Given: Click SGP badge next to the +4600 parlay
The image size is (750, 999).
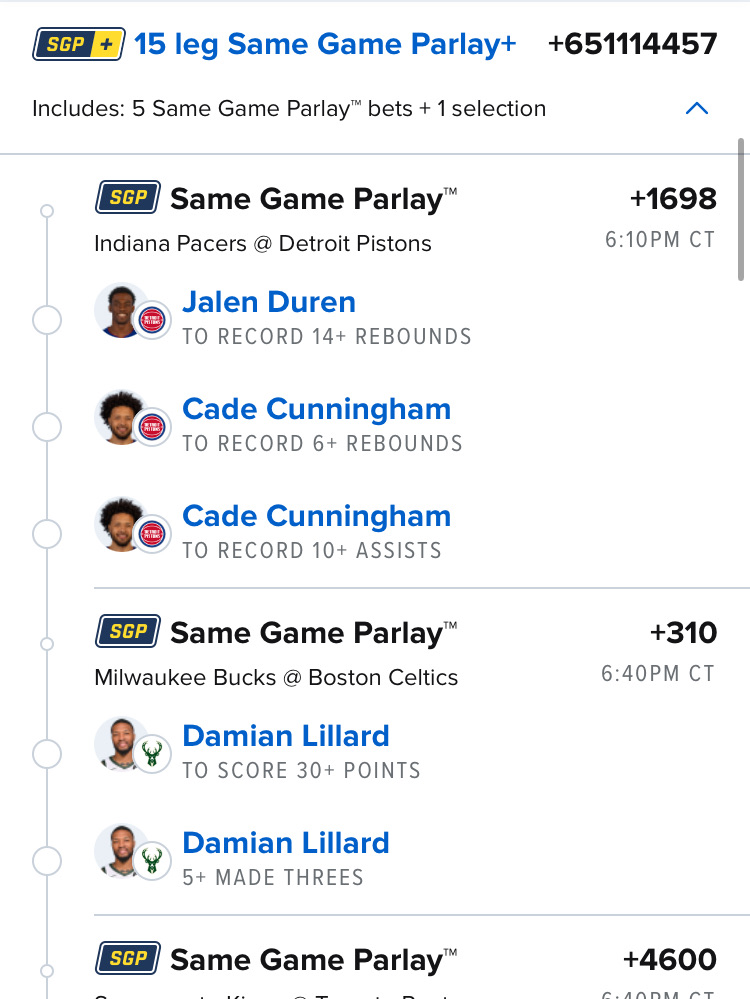Looking at the screenshot, I should click(x=127, y=959).
